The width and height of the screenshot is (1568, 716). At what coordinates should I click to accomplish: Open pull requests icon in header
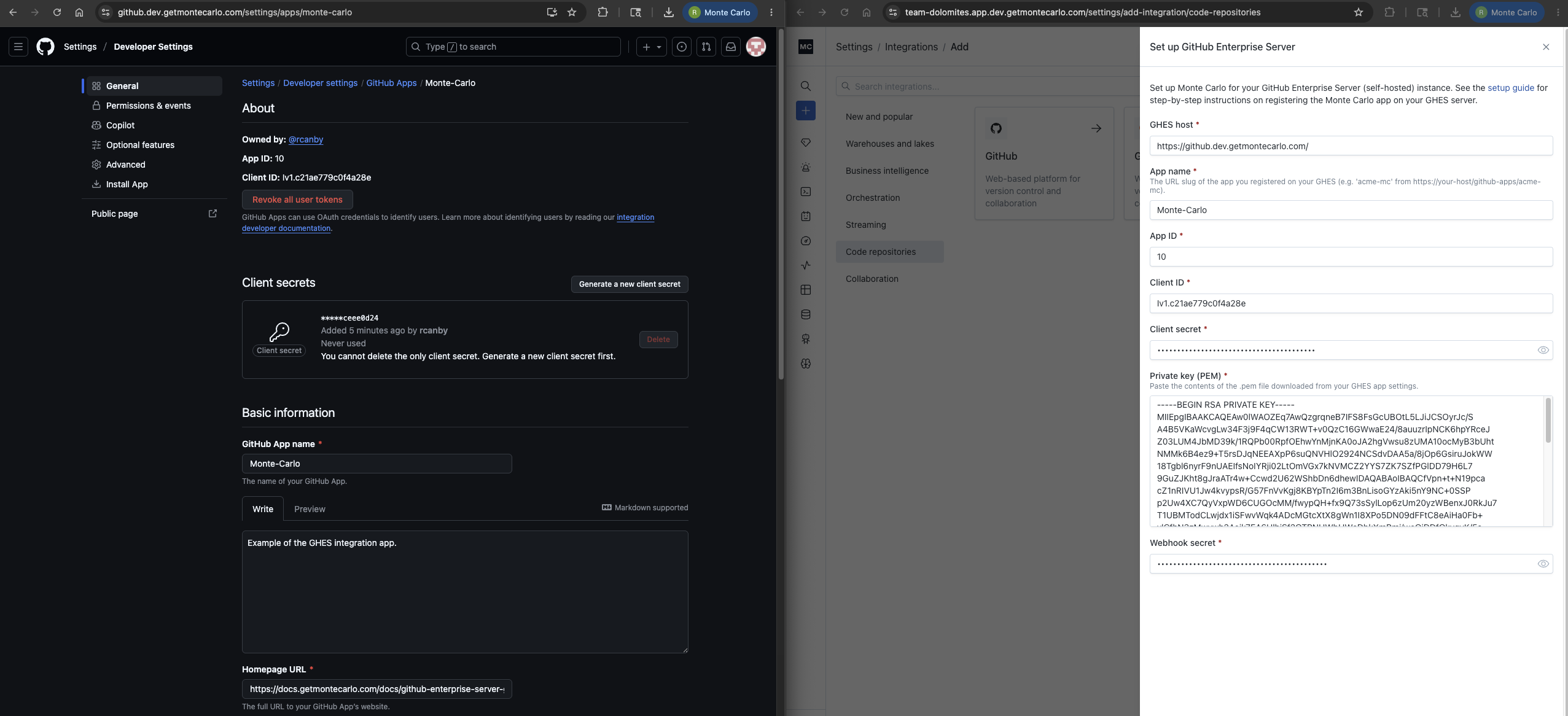coord(706,47)
